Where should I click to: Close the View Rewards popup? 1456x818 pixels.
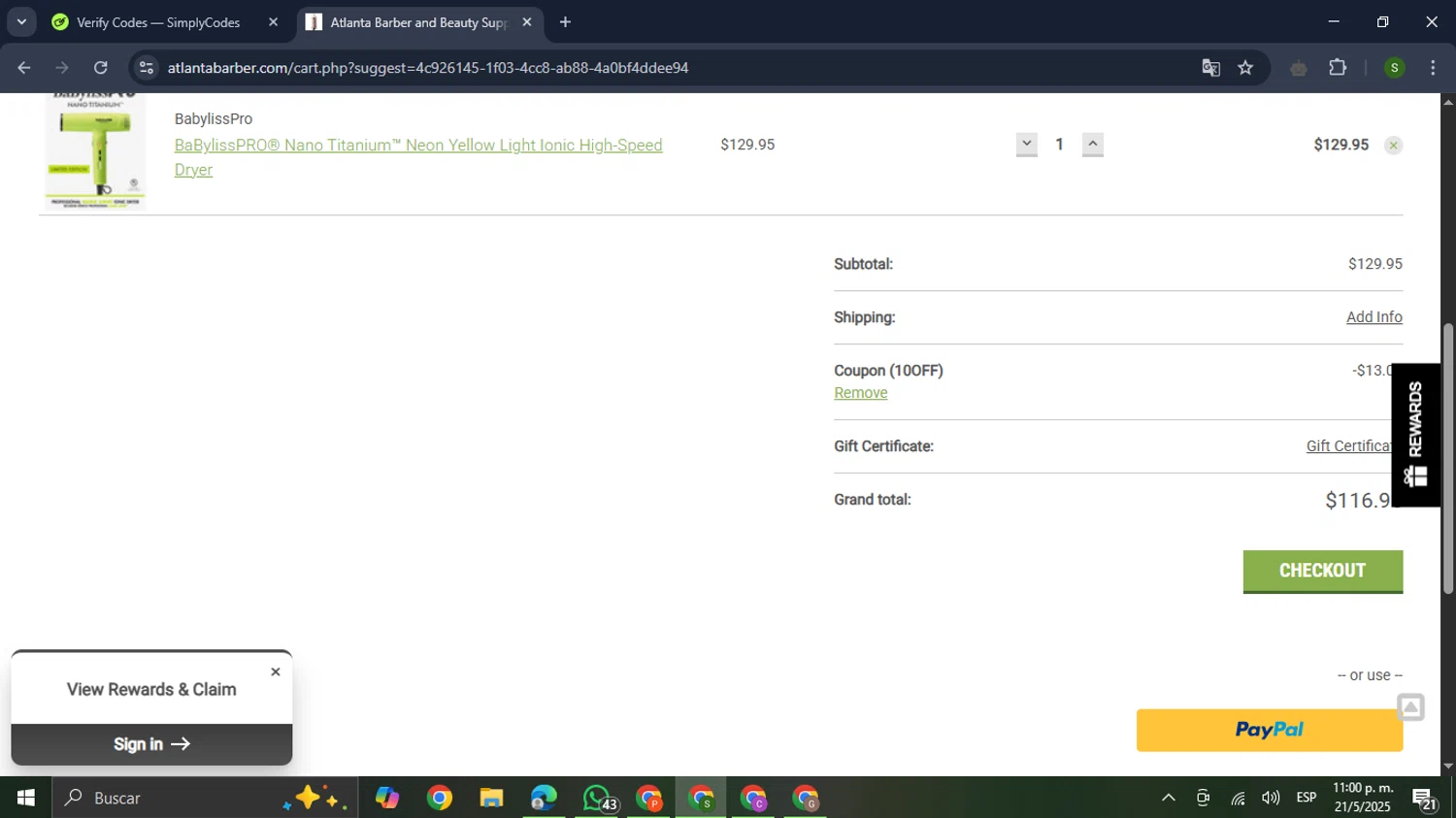tap(276, 671)
